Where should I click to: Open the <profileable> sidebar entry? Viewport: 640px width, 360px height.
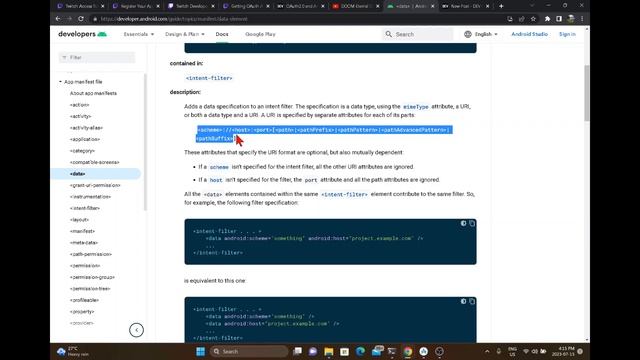coord(84,300)
